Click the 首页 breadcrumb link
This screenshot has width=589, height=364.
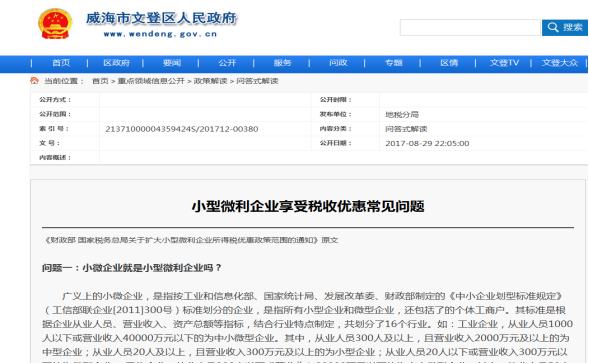tap(100, 81)
